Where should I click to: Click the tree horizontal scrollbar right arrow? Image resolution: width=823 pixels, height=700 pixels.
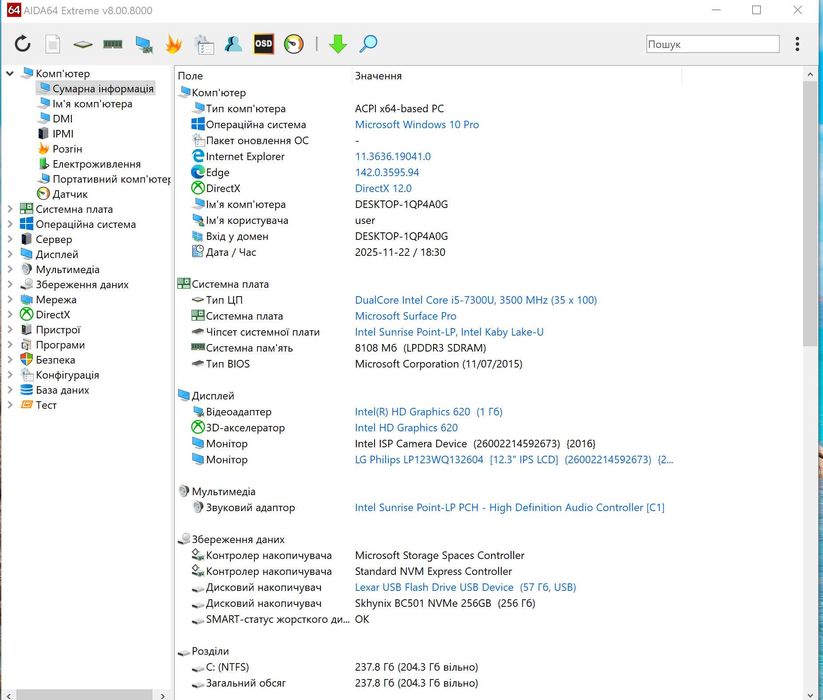(x=163, y=695)
